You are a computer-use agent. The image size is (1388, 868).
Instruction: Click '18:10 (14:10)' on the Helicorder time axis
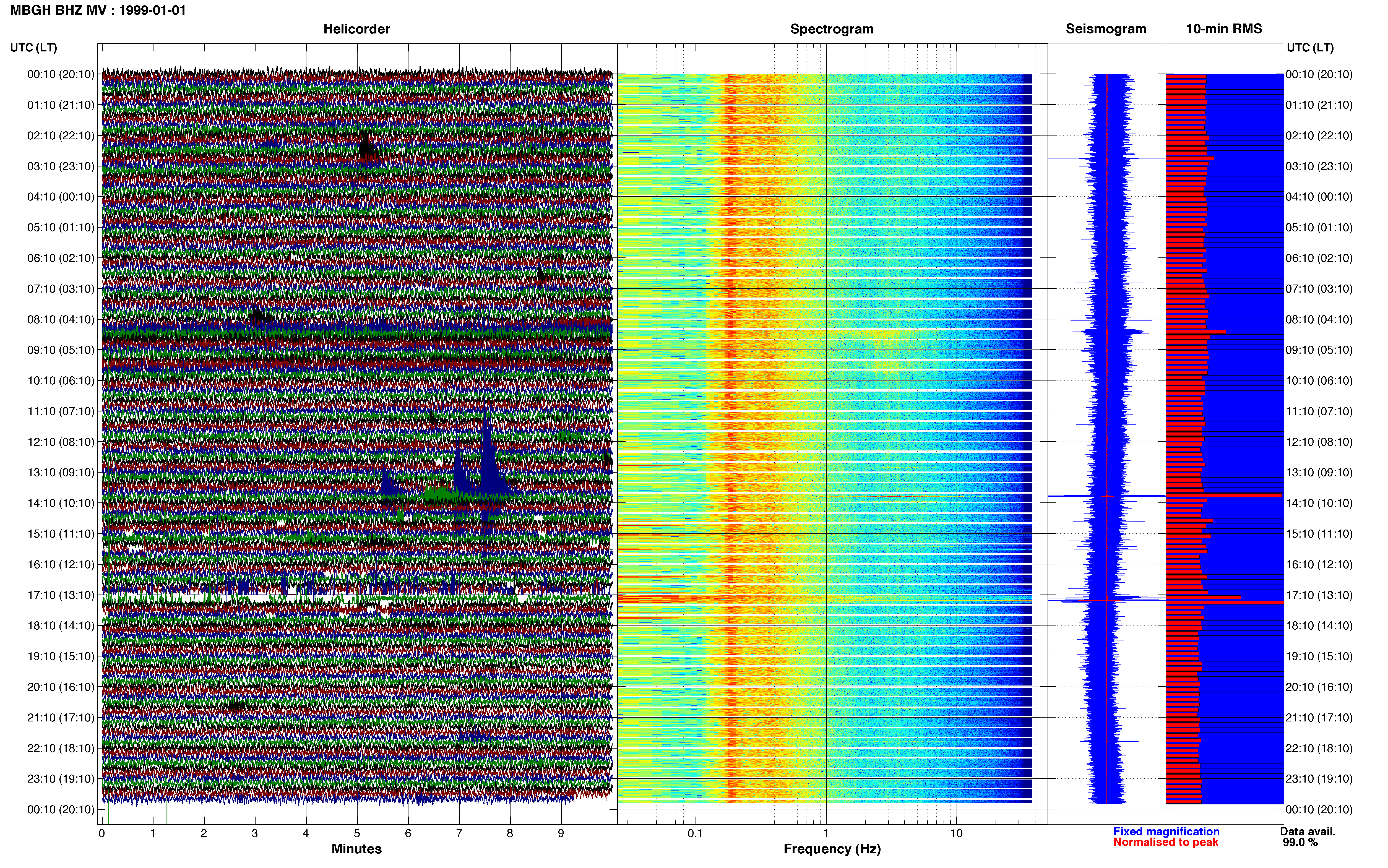pos(61,626)
